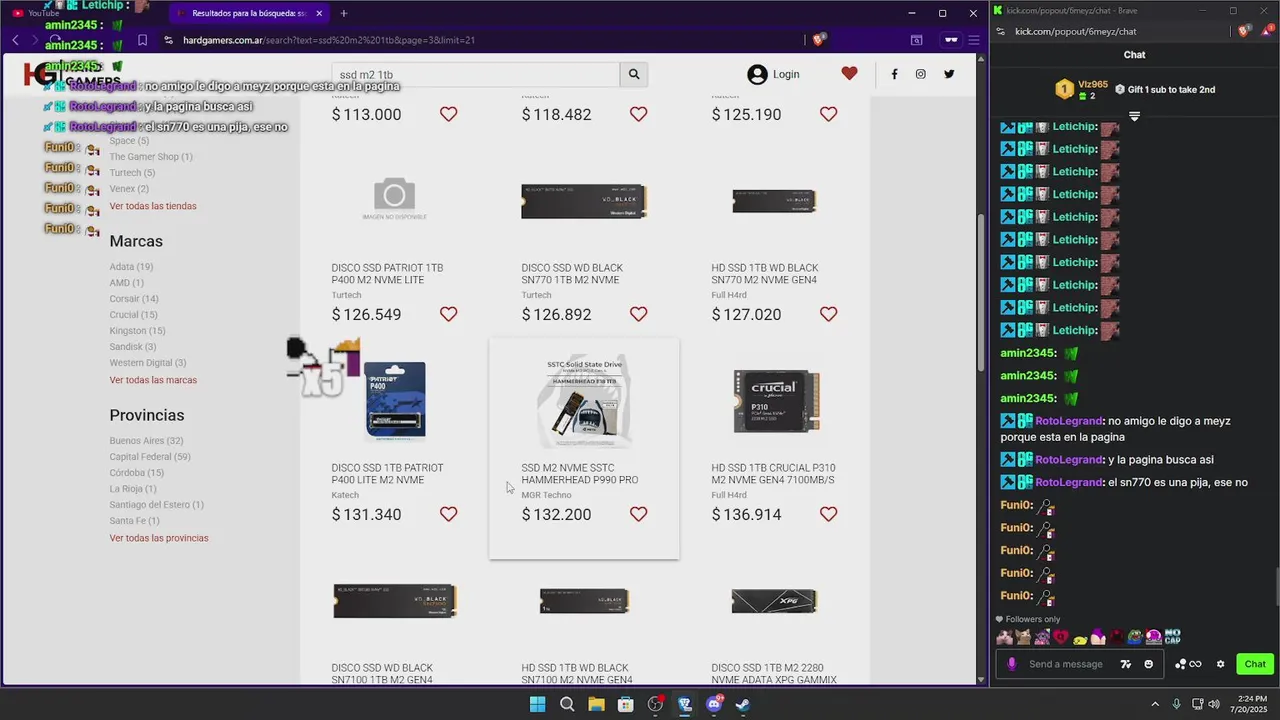Favorite the $125.190 product
The height and width of the screenshot is (720, 1280).
(x=829, y=114)
